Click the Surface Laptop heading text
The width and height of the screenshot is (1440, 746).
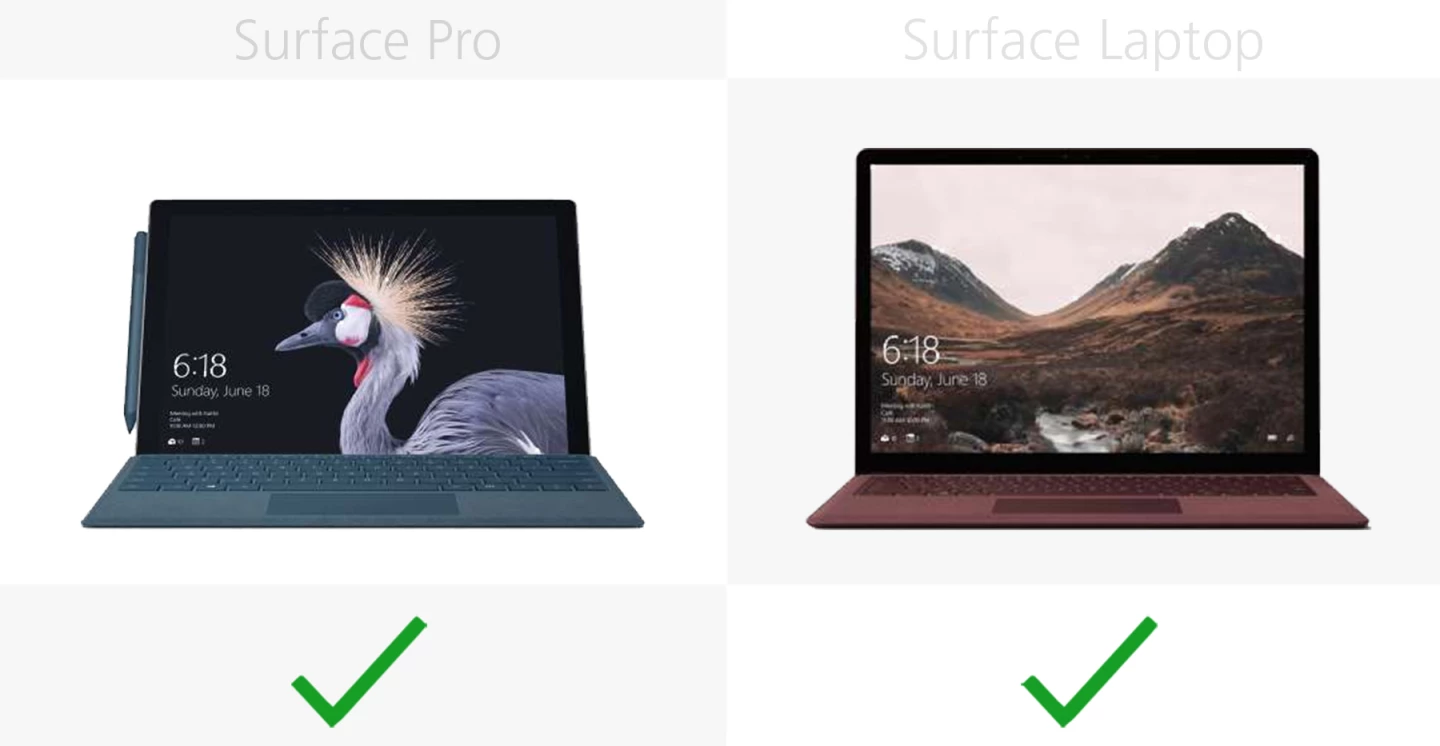tap(1082, 41)
